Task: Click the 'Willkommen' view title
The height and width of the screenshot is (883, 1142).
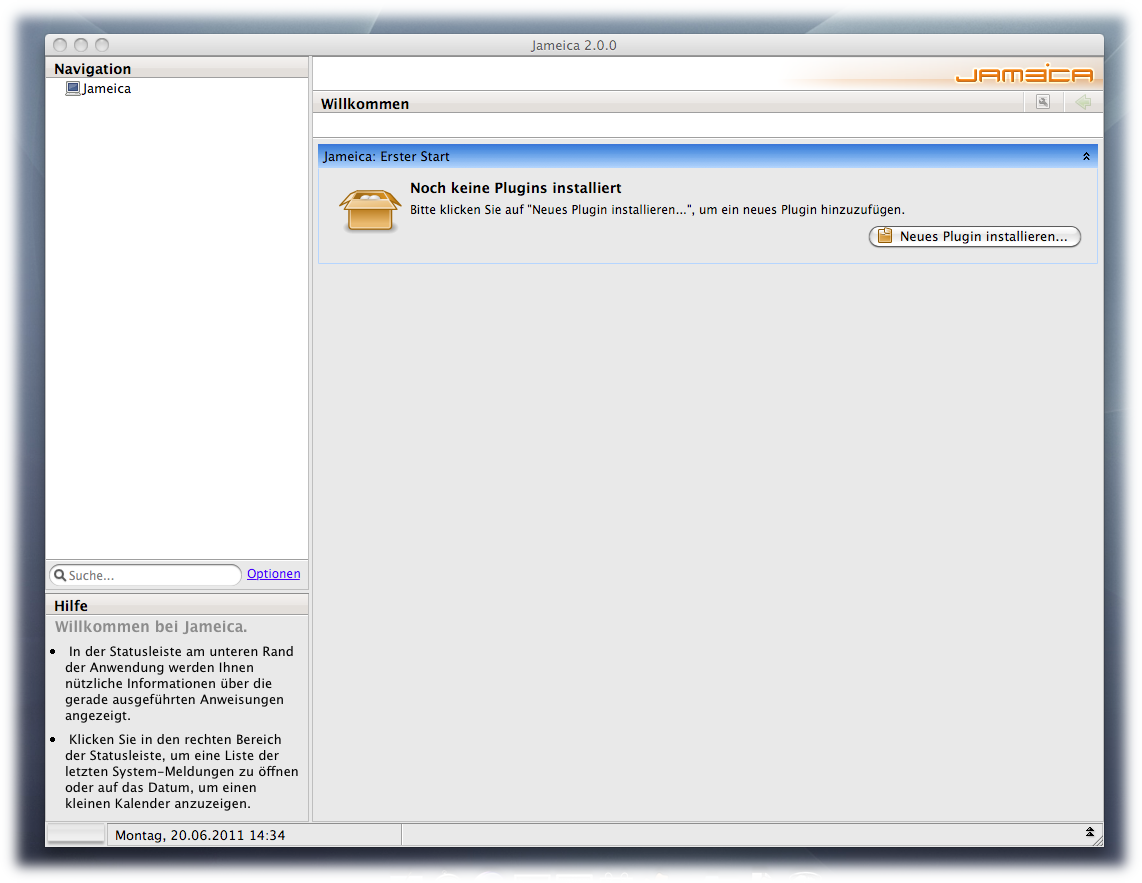Action: point(365,103)
